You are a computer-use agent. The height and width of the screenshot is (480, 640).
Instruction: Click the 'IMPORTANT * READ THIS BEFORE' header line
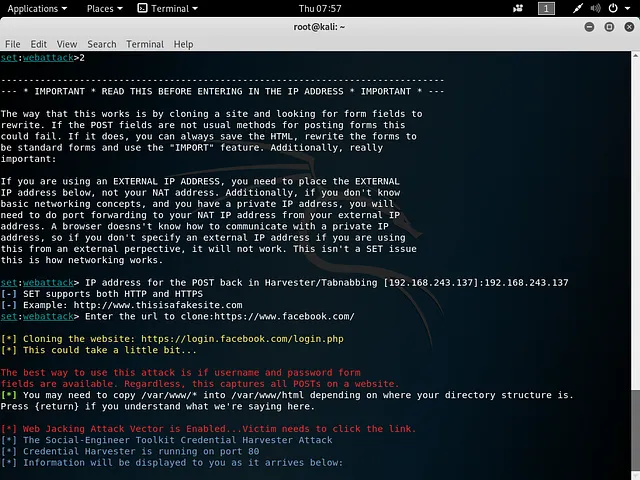(222, 91)
